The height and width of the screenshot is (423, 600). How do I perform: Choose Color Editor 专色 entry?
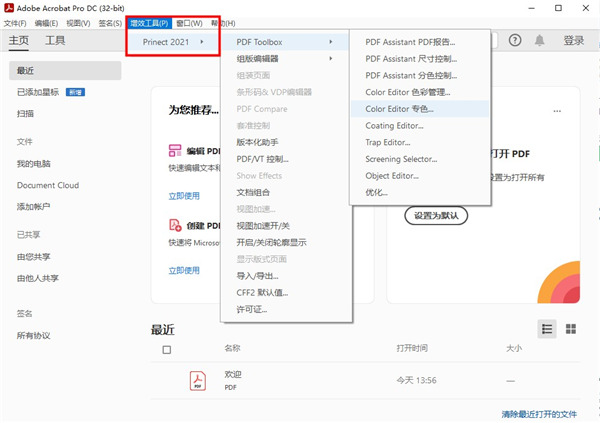point(420,109)
